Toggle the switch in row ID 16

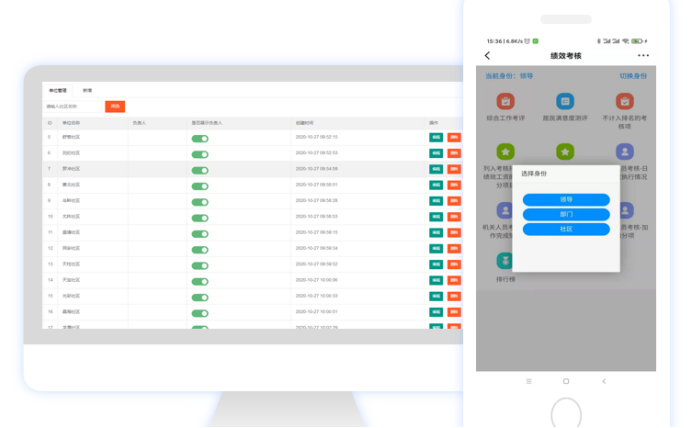click(200, 313)
